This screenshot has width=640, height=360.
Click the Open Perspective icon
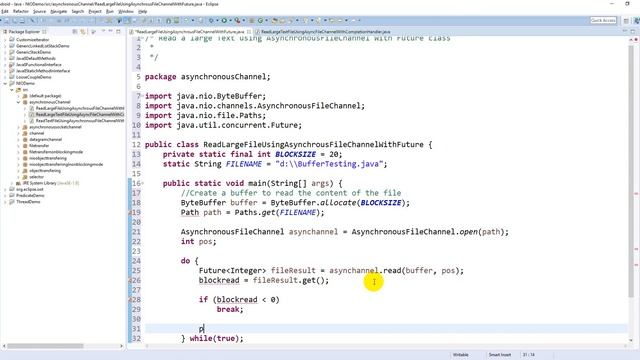[x=626, y=20]
